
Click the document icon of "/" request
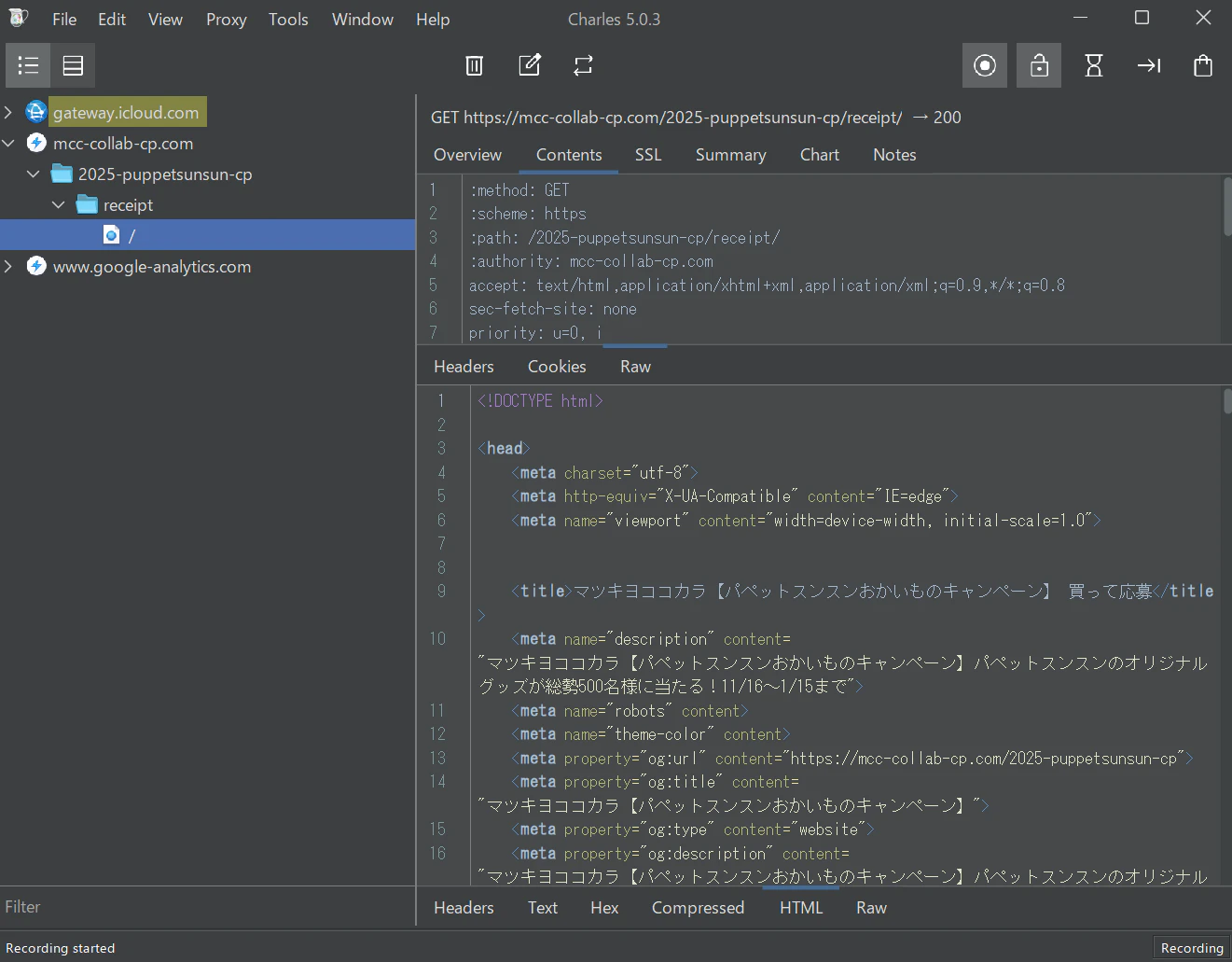click(x=111, y=235)
